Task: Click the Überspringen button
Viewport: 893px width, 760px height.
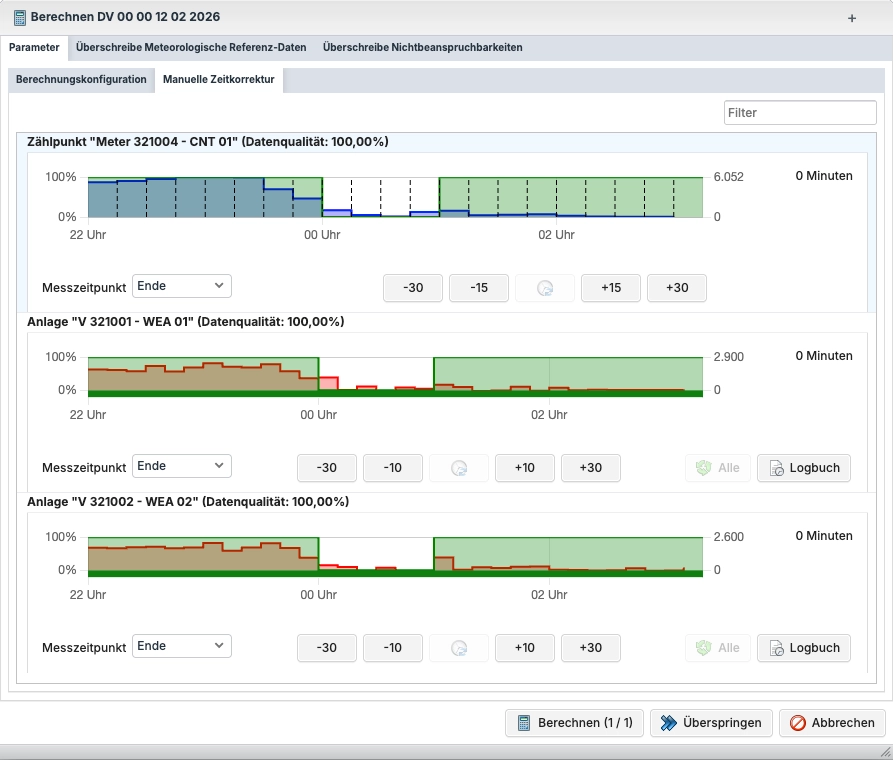Action: [712, 723]
